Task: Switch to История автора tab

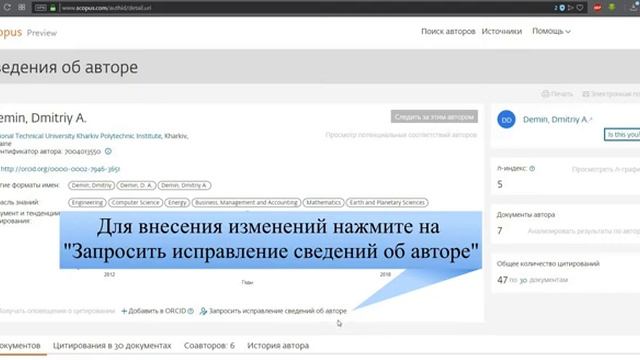Action: 278,346
